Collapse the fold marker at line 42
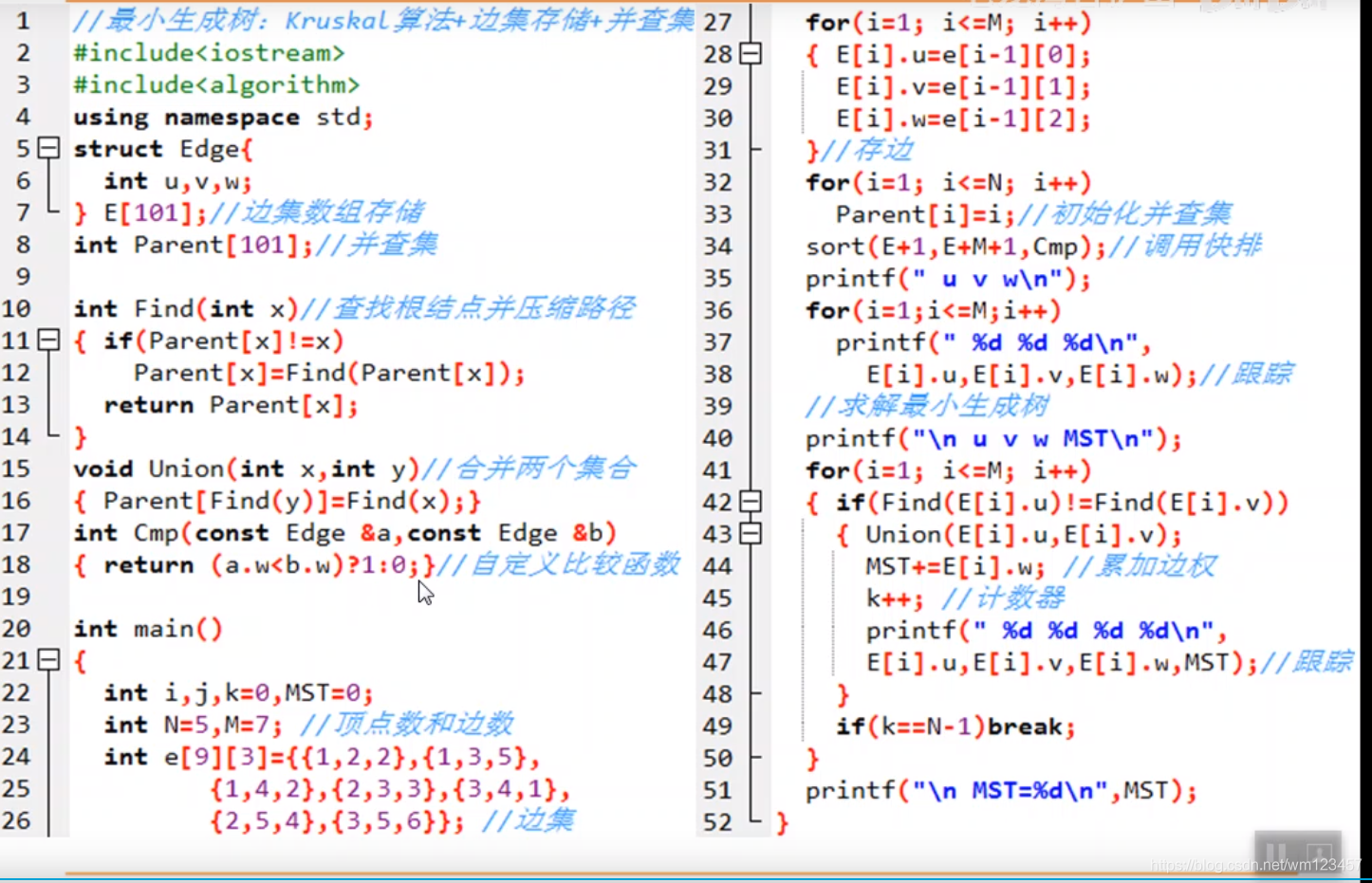 click(x=751, y=502)
